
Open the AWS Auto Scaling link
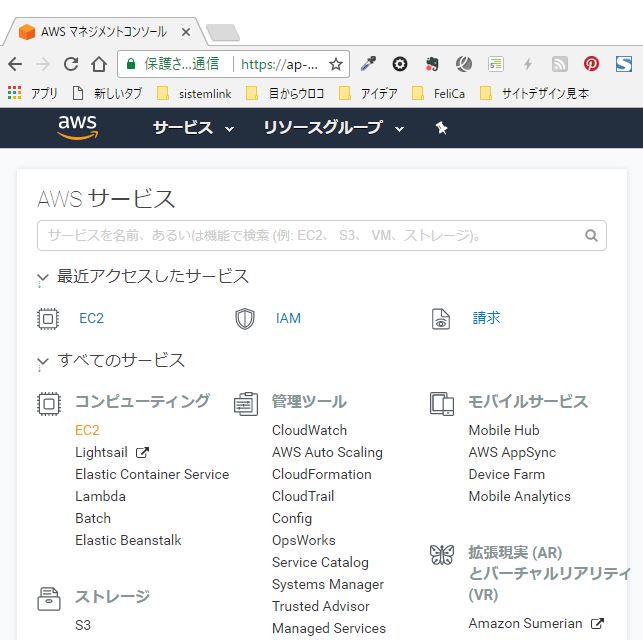[x=327, y=452]
